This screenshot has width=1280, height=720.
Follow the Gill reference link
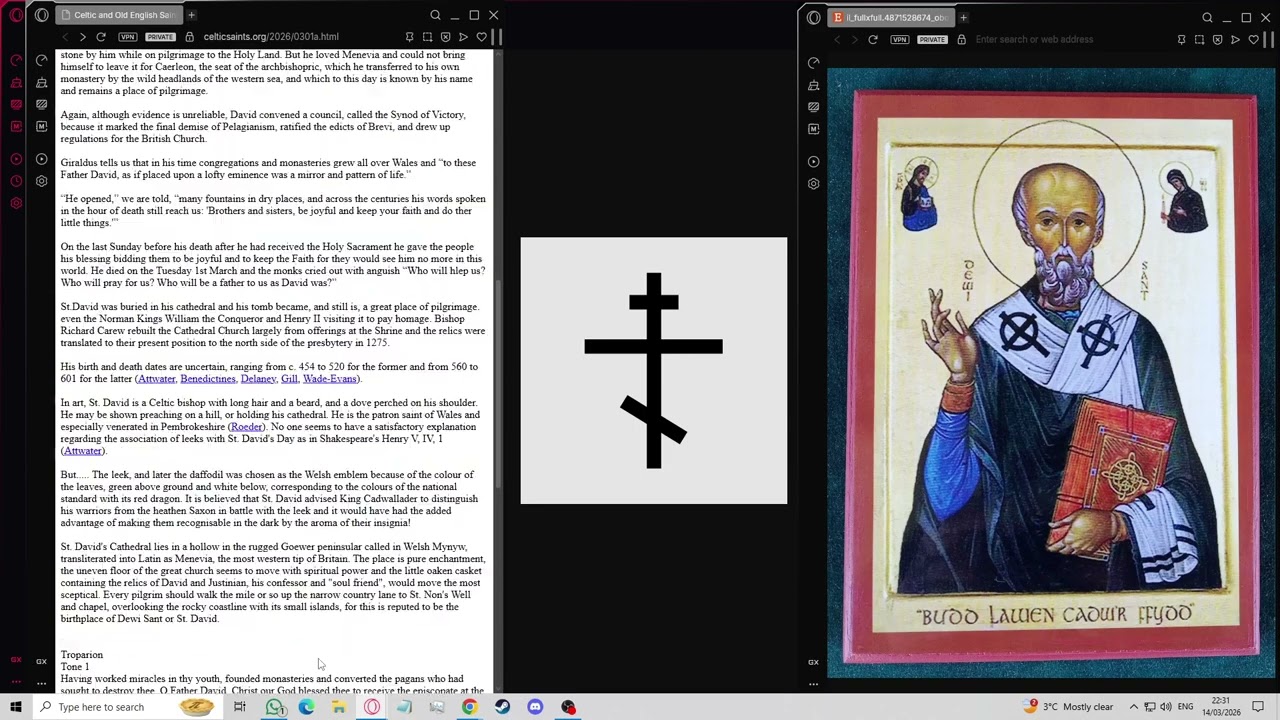click(289, 379)
